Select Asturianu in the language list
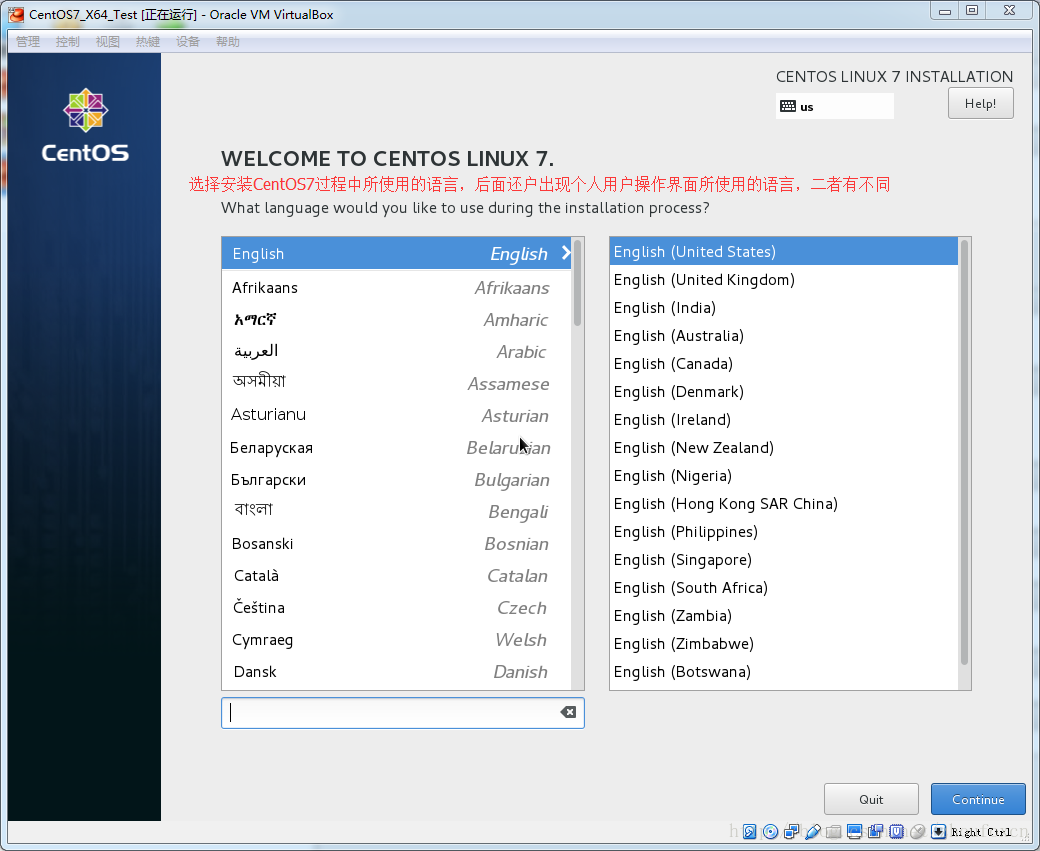Image resolution: width=1040 pixels, height=851 pixels. (x=396, y=415)
